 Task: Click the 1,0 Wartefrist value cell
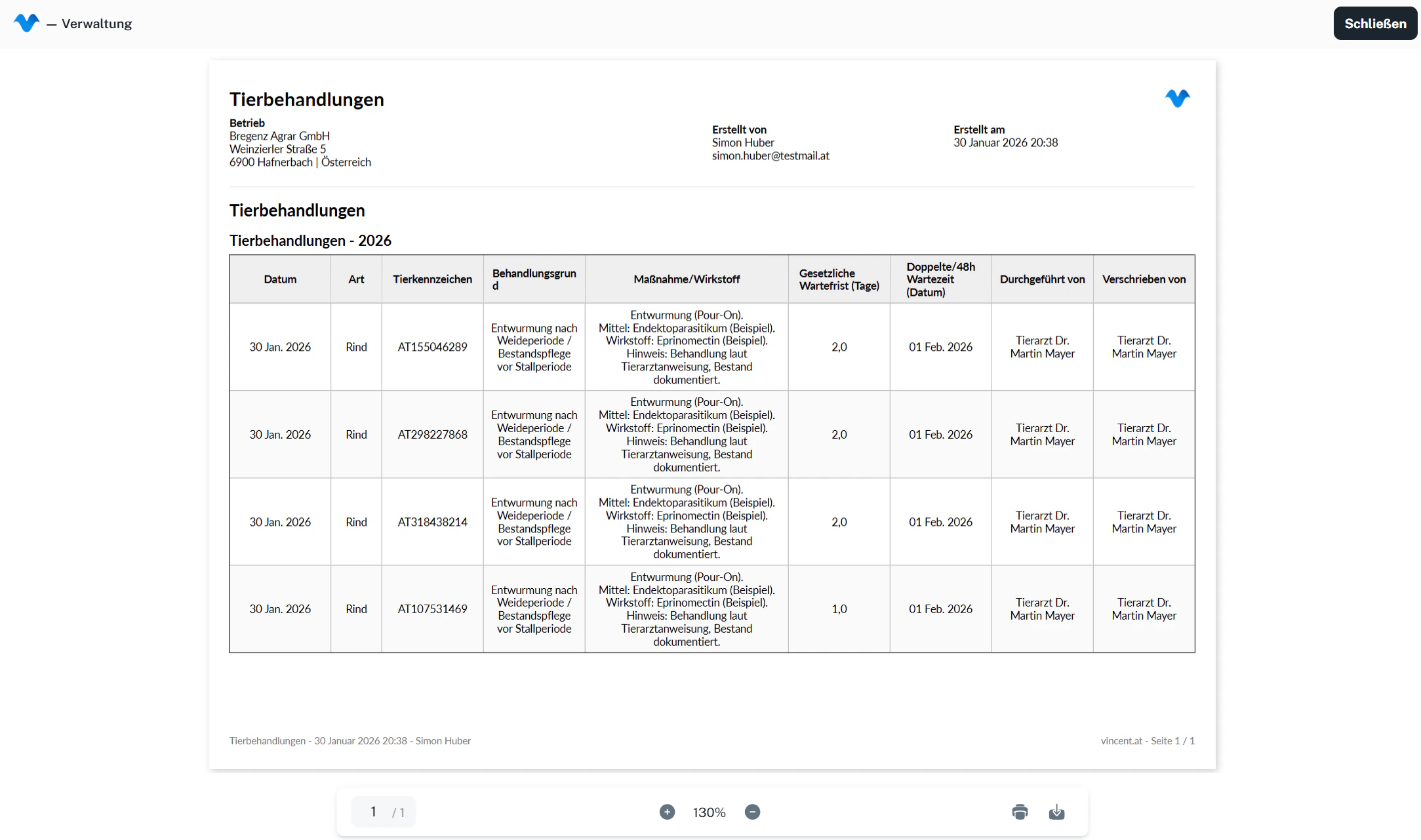(x=839, y=609)
